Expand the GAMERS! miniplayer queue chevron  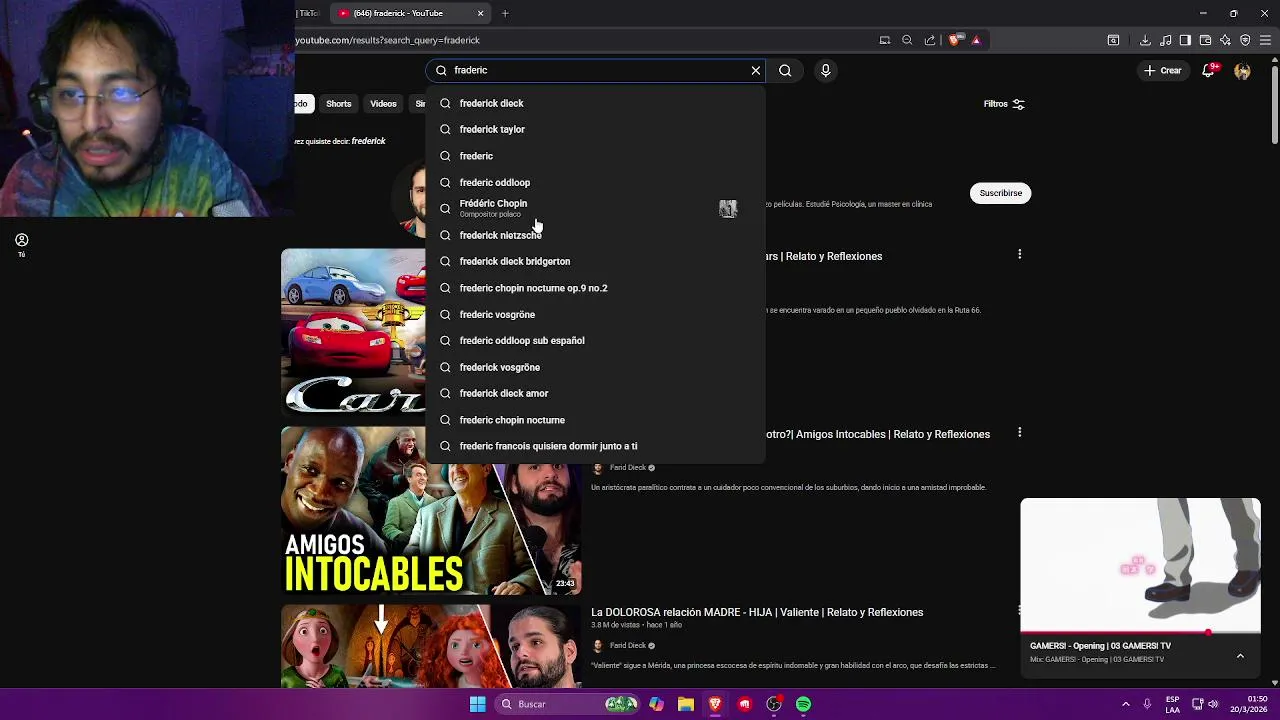pos(1240,656)
